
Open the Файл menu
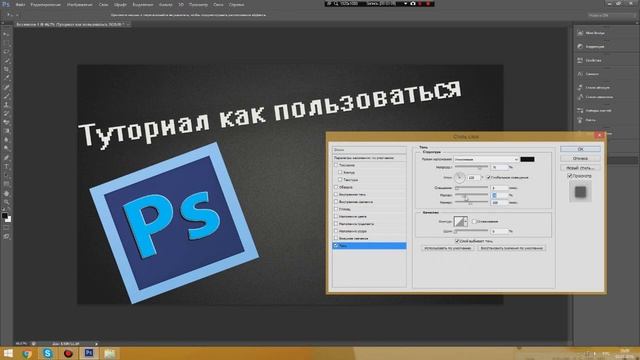[20, 4]
